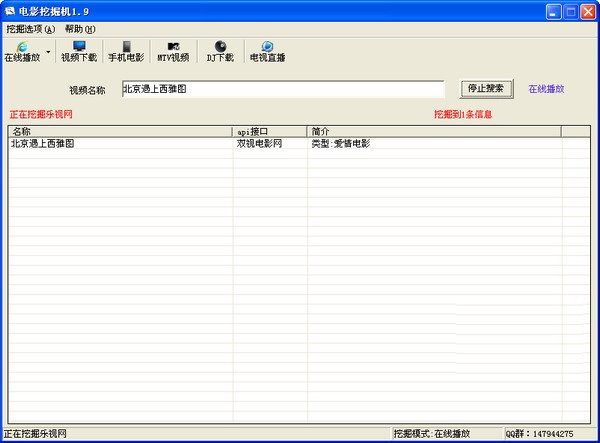This screenshot has width=600, height=443.
Task: Maximize the 电影挖掘机 window
Action: point(571,12)
